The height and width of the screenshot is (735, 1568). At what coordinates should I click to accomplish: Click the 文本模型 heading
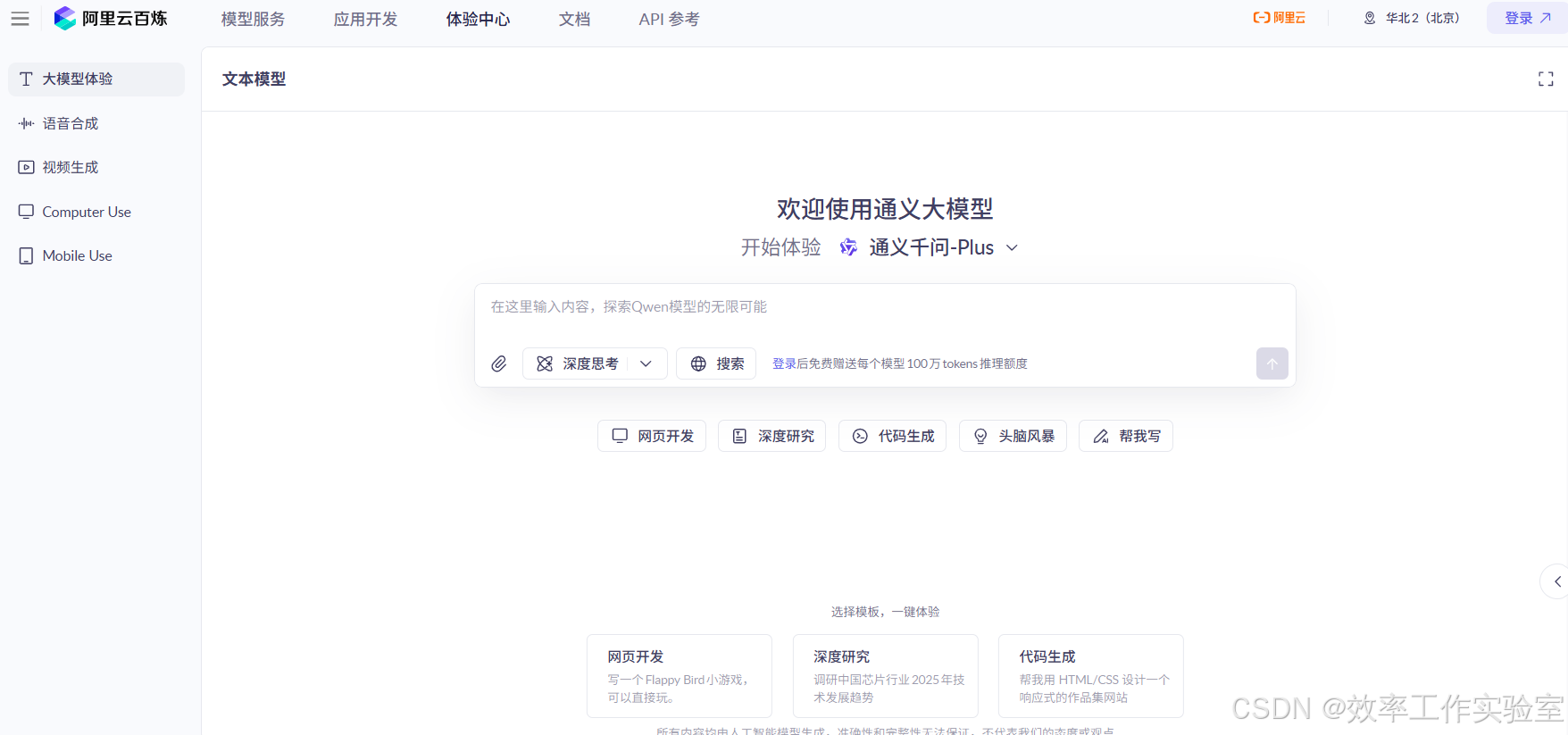pyautogui.click(x=254, y=79)
